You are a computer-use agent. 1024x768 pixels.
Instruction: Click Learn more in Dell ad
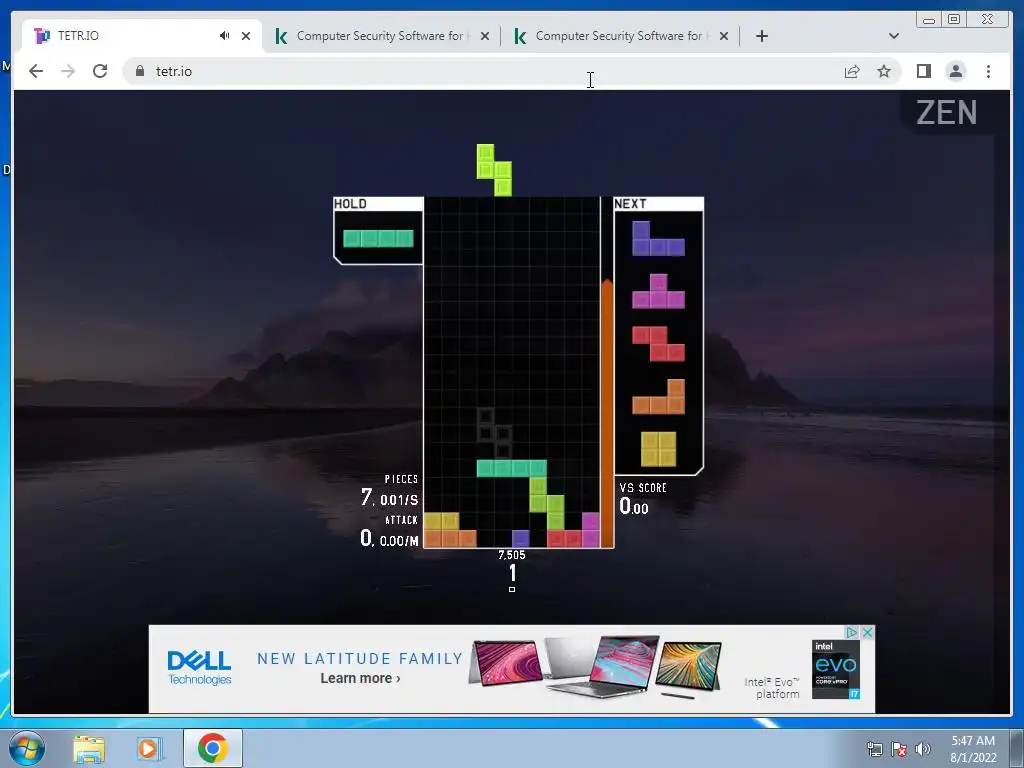[360, 679]
